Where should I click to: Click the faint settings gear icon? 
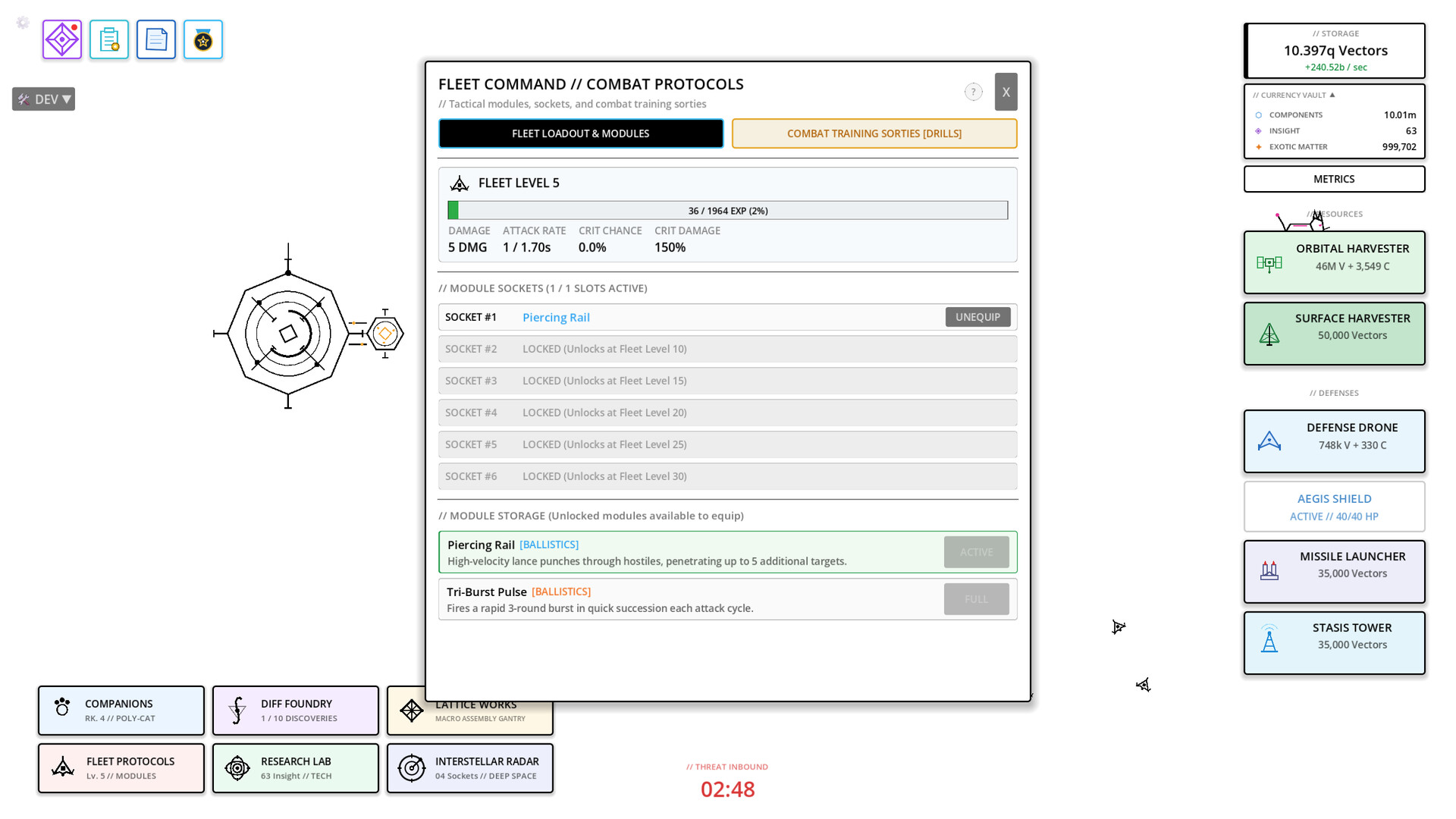point(23,23)
